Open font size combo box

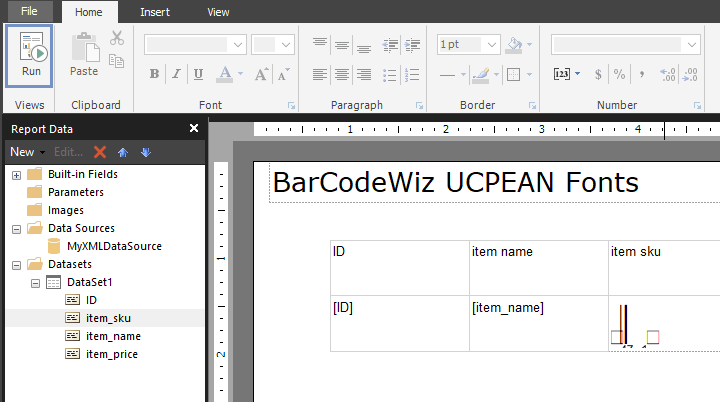click(x=273, y=45)
